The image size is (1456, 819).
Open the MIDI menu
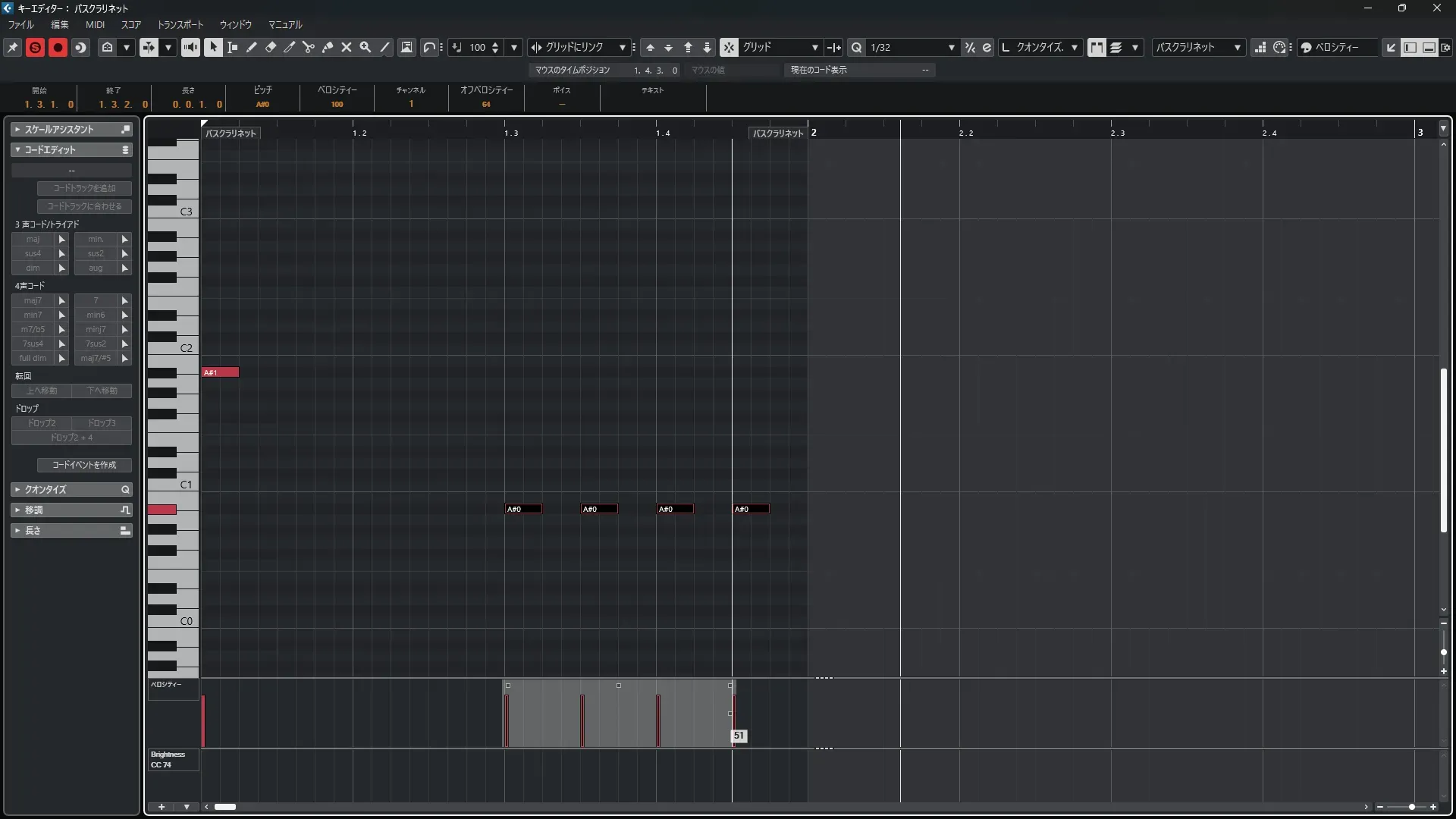(x=95, y=24)
